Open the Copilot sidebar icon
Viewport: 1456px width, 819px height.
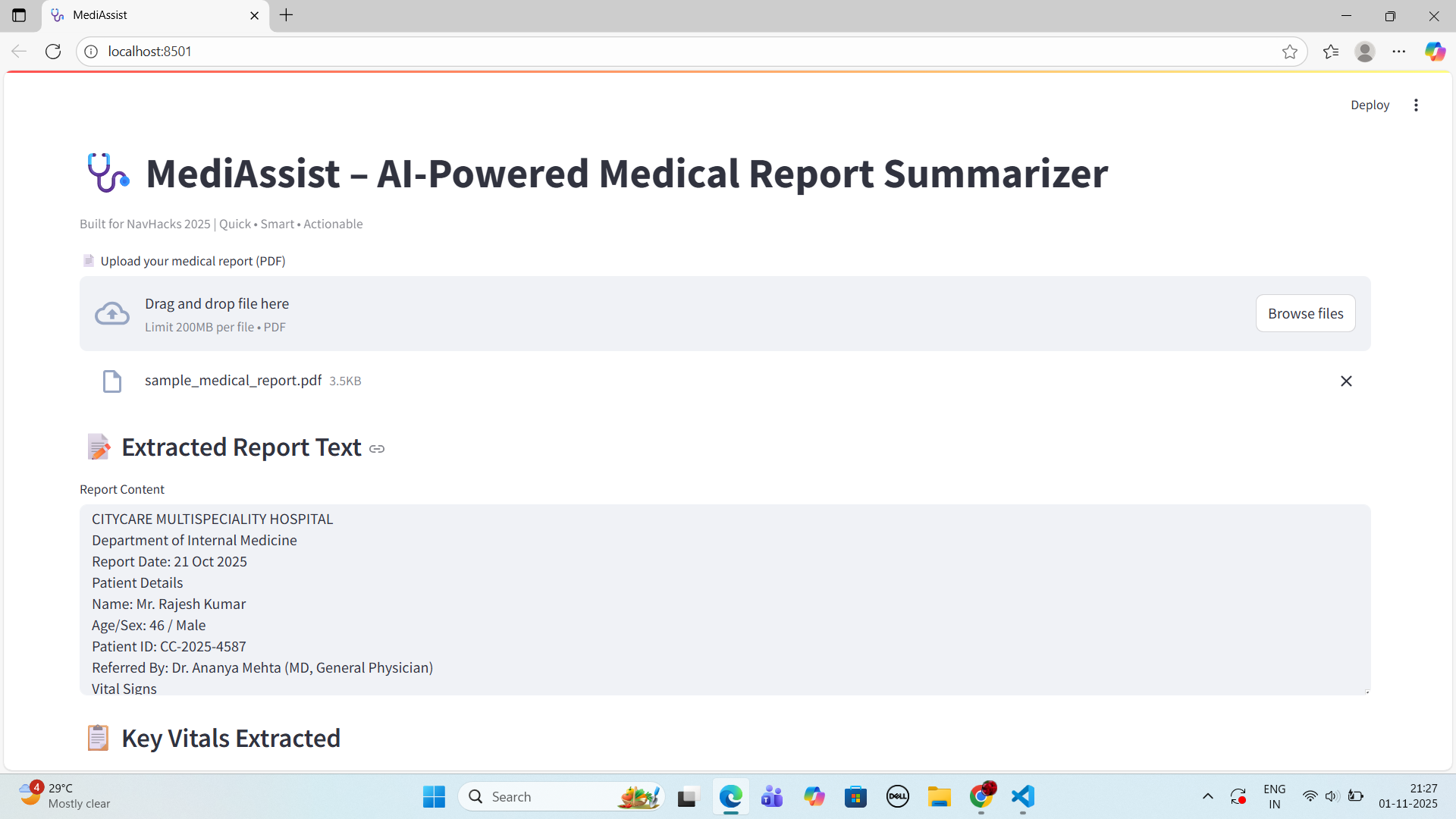(x=1434, y=52)
